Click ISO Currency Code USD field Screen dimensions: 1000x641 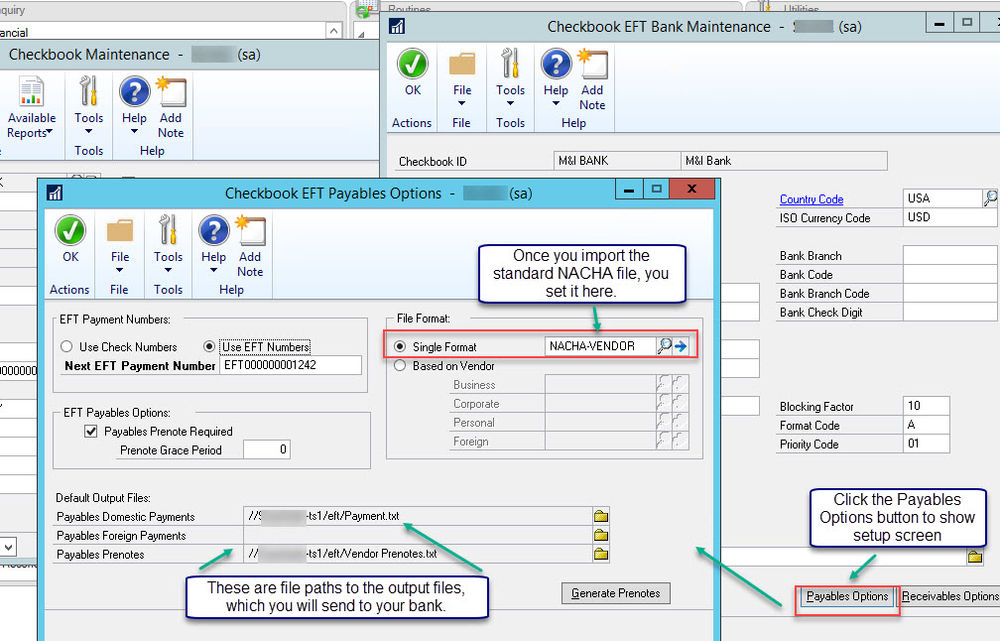click(950, 217)
